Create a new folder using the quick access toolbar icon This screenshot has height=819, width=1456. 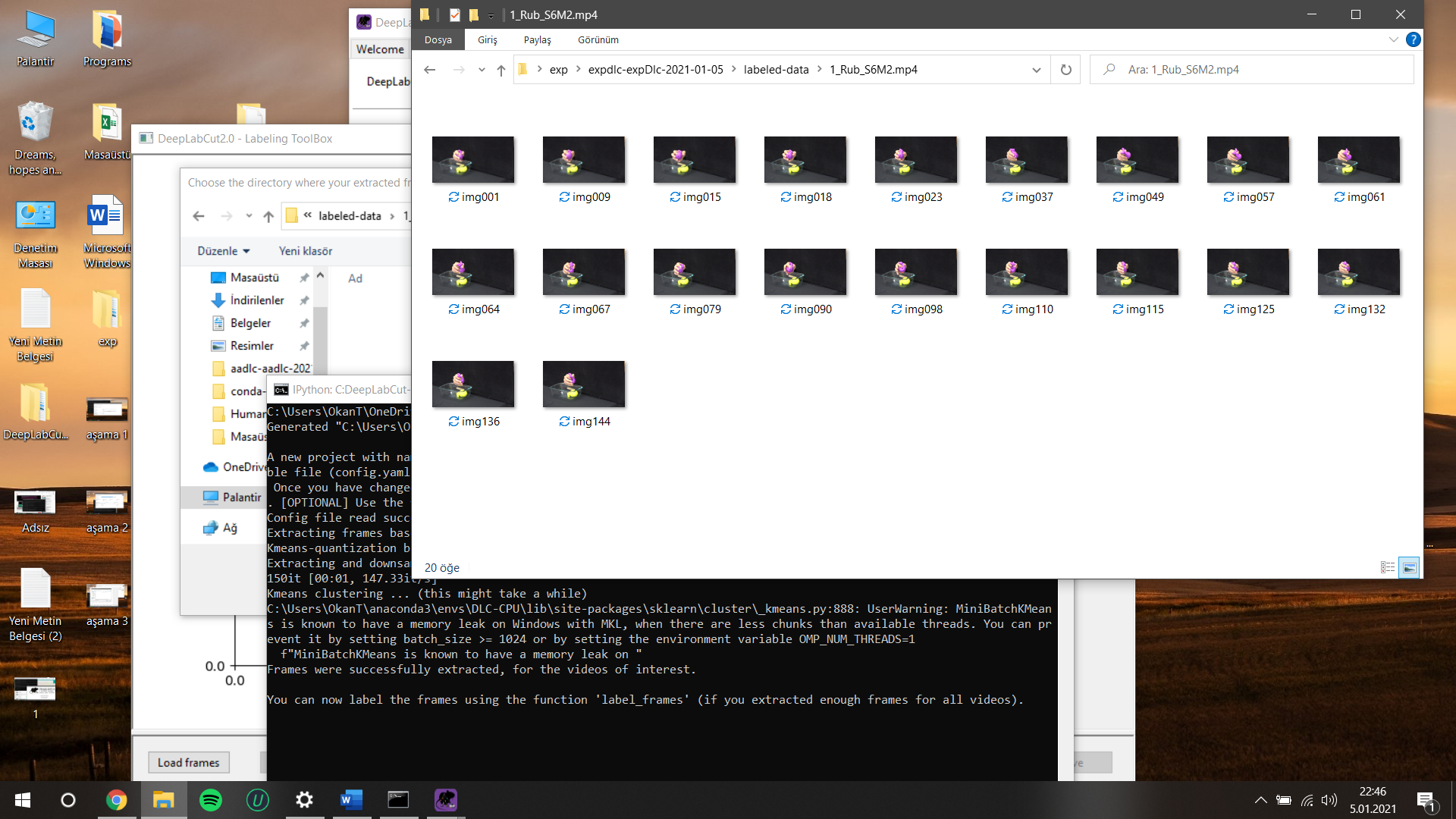click(x=473, y=14)
